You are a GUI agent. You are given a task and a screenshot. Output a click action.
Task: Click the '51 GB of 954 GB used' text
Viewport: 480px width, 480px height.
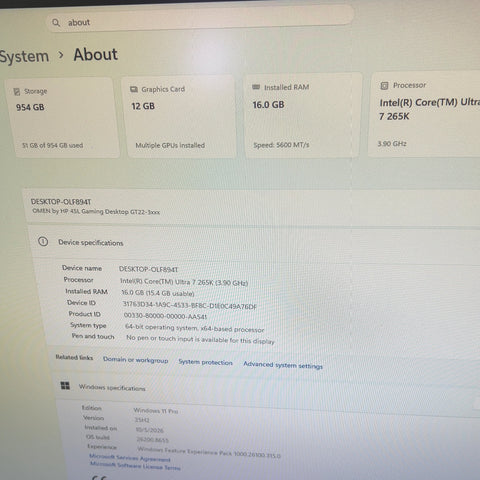pyautogui.click(x=52, y=145)
